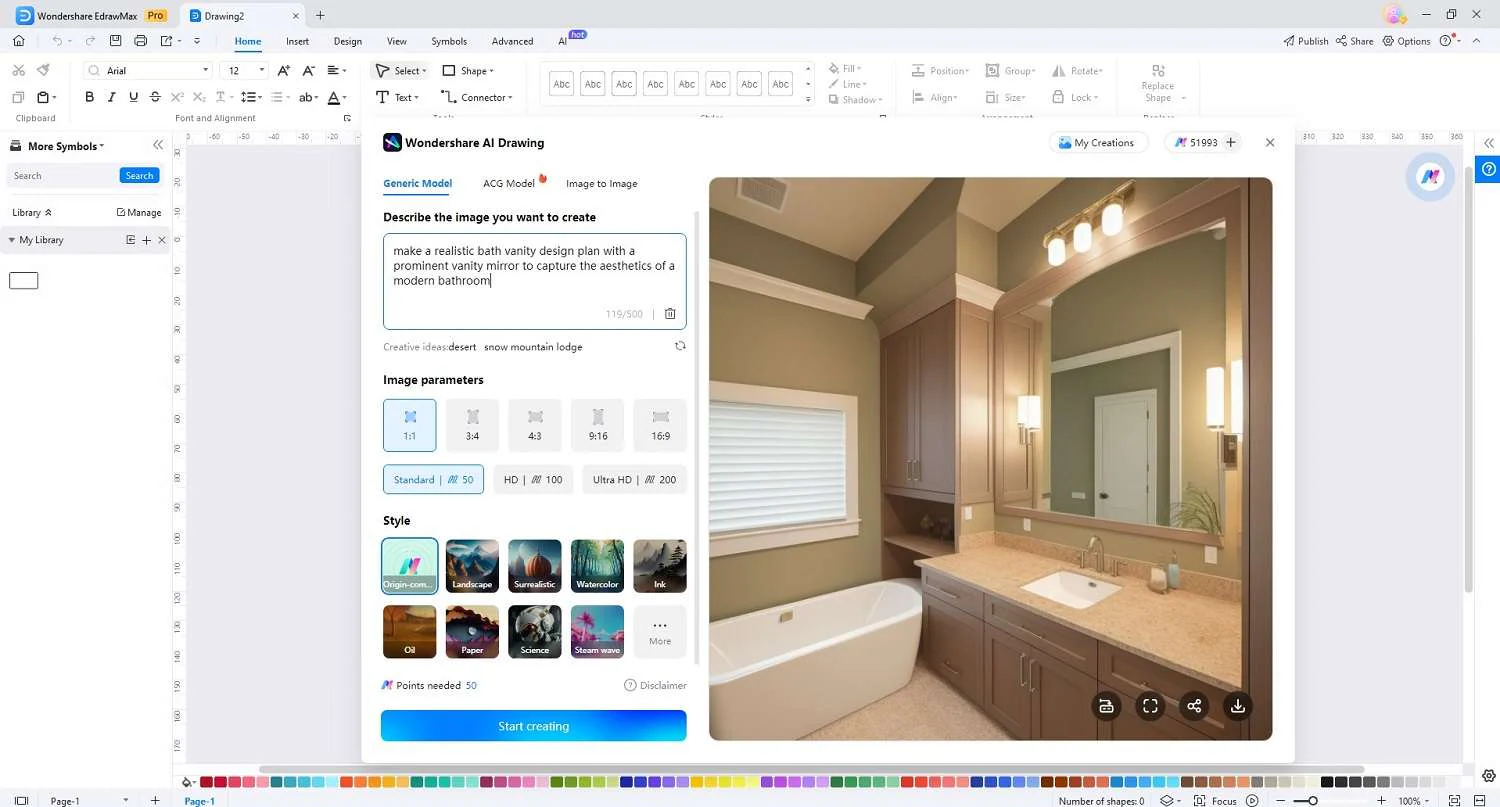Toggle Bold formatting
The image size is (1500, 807).
[89, 97]
